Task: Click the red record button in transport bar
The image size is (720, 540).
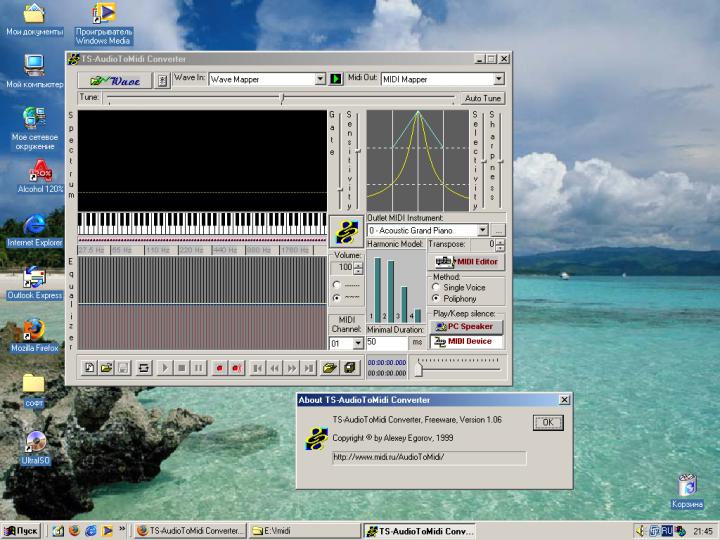Action: (x=219, y=368)
